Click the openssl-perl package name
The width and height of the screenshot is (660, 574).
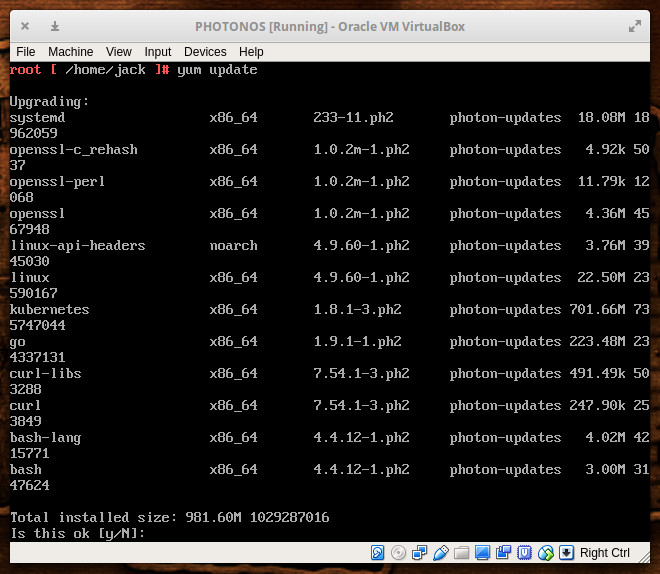57,182
